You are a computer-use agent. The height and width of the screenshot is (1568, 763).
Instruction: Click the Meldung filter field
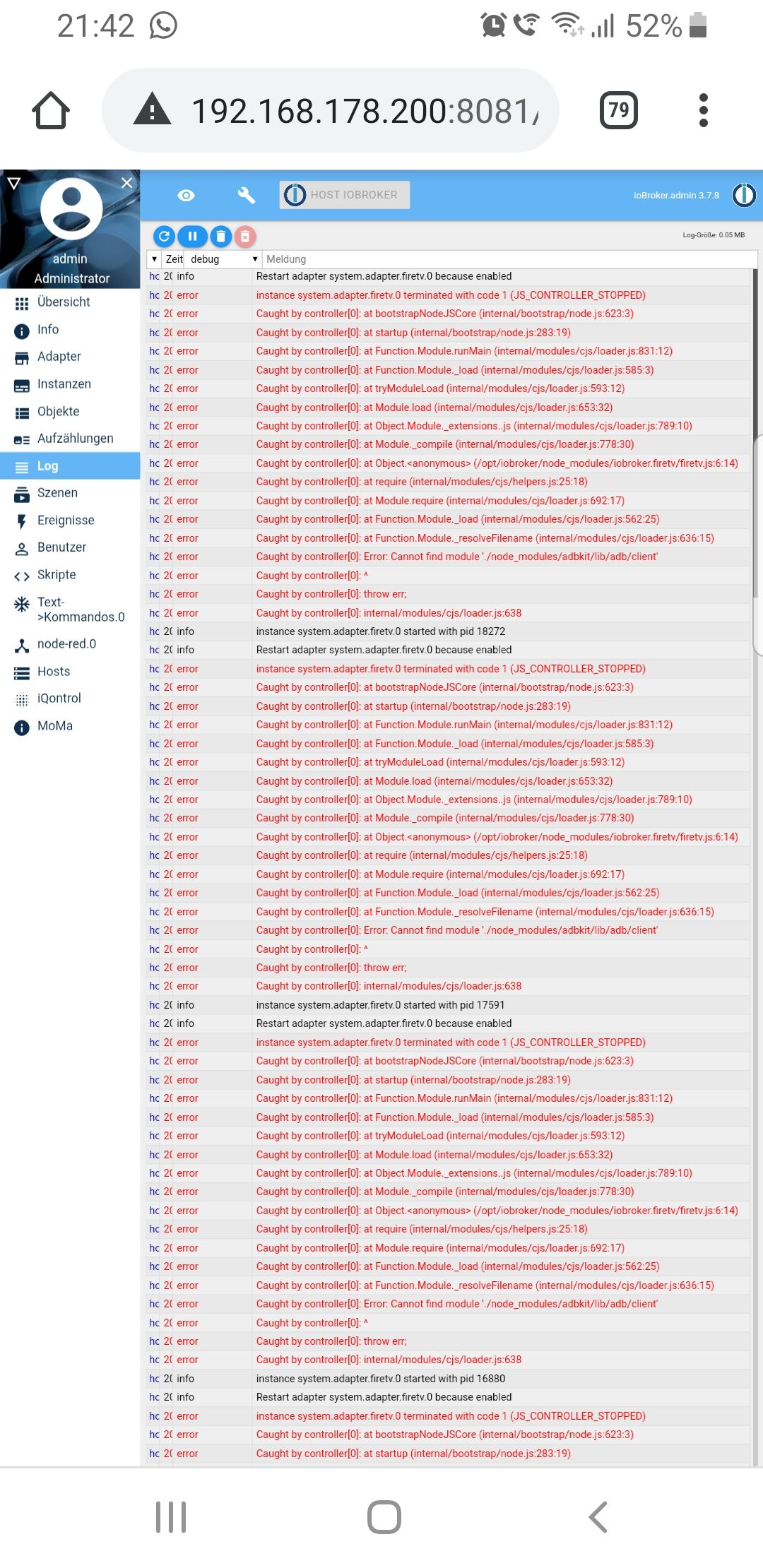[509, 259]
